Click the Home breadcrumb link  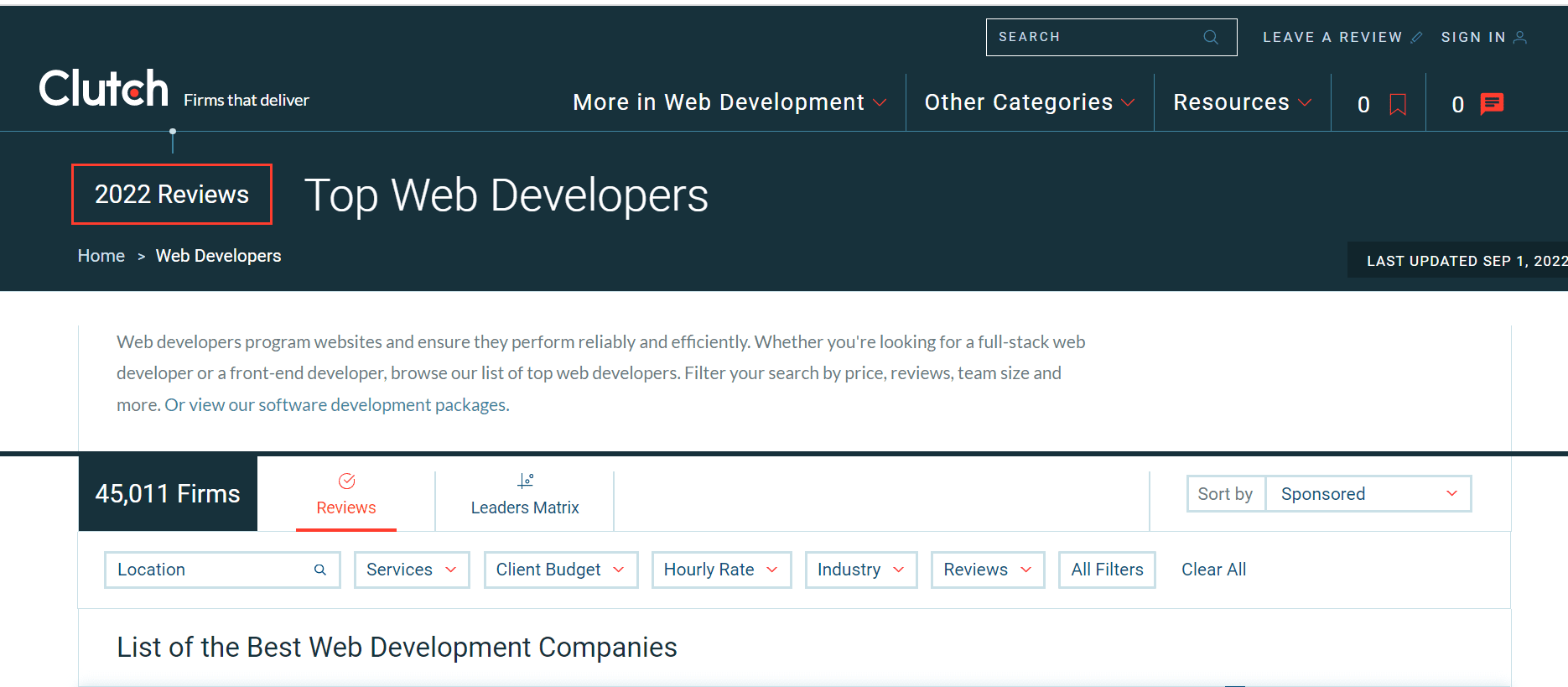pos(101,256)
